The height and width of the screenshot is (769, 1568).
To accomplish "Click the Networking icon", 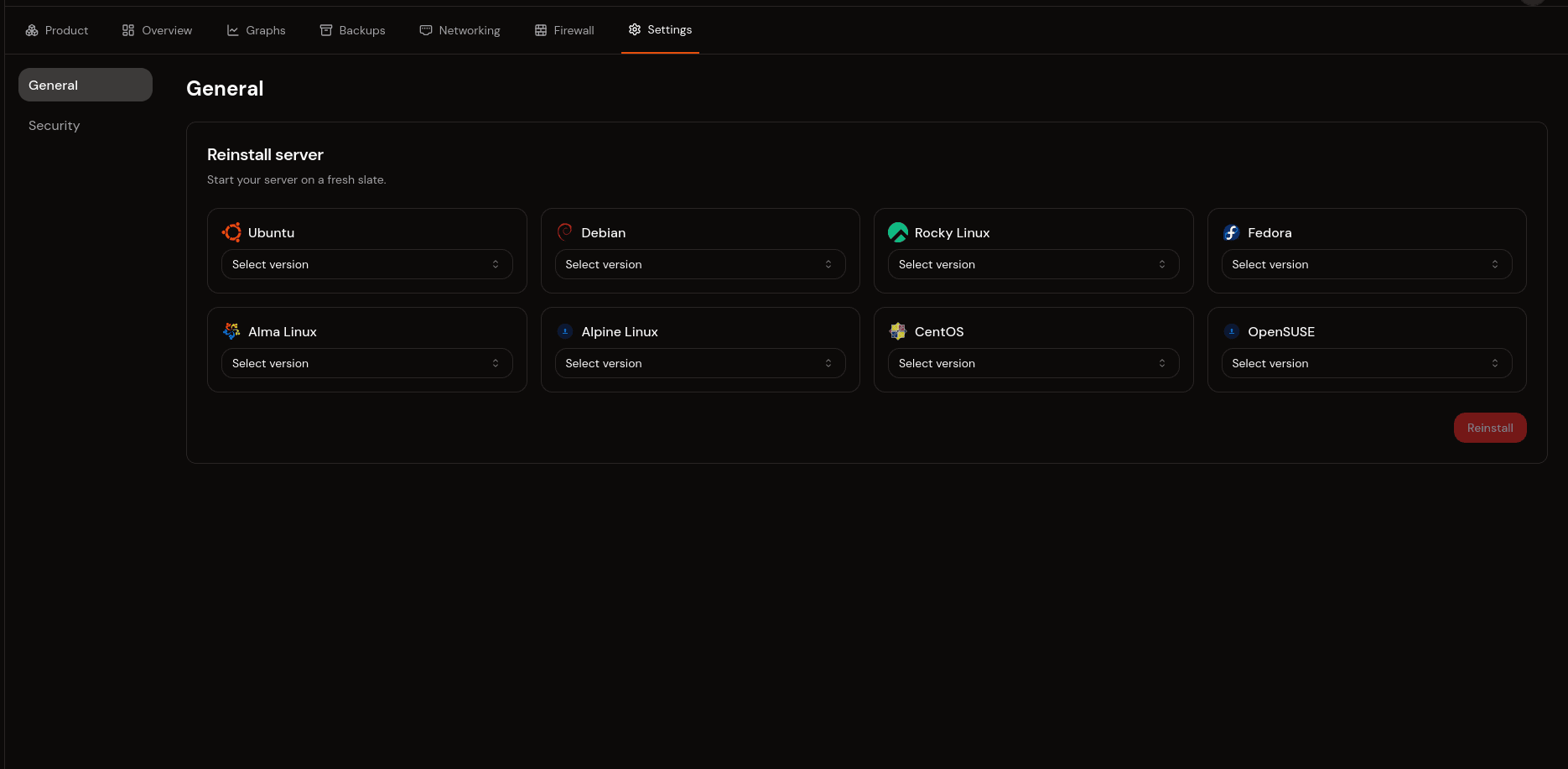I will [x=426, y=30].
